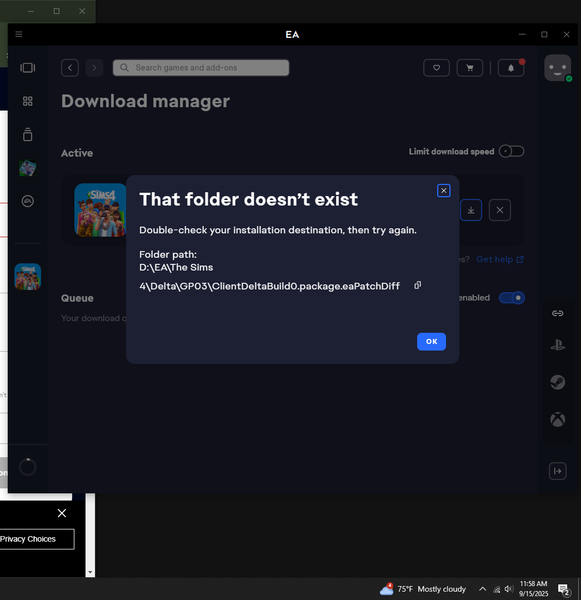Click The Sims 4 cover art thumbnail
The height and width of the screenshot is (600, 581).
(x=100, y=210)
